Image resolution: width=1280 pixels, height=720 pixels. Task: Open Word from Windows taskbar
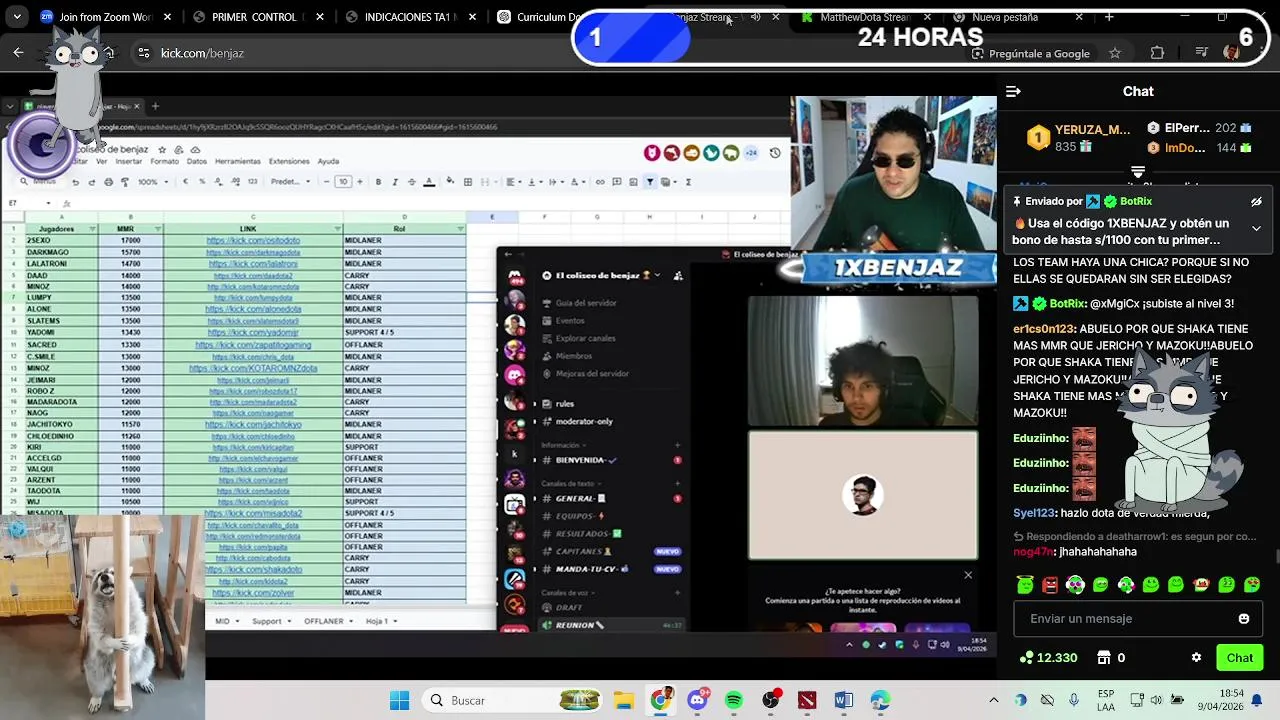click(843, 700)
